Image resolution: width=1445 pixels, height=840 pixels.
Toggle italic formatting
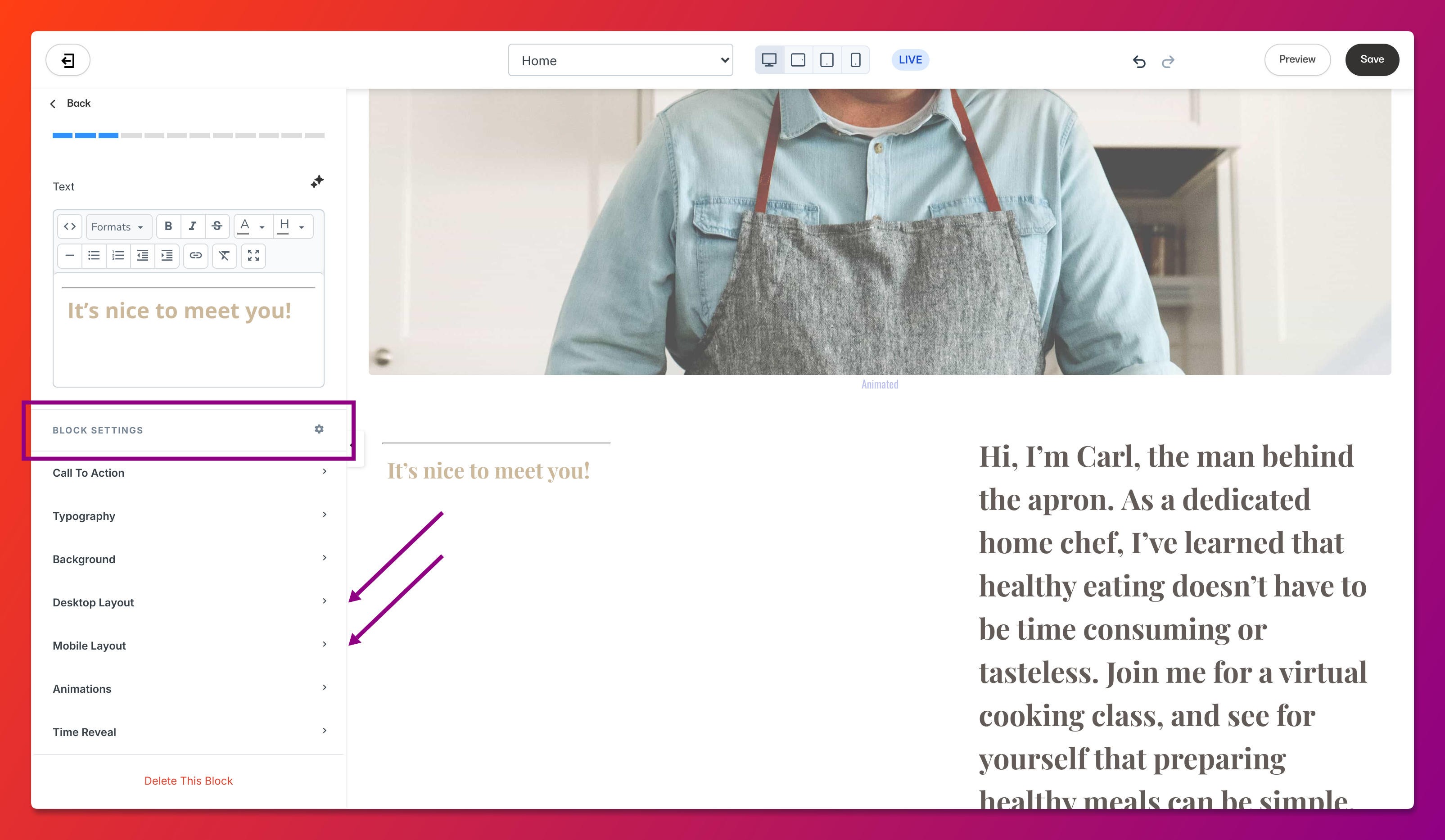[x=193, y=226]
